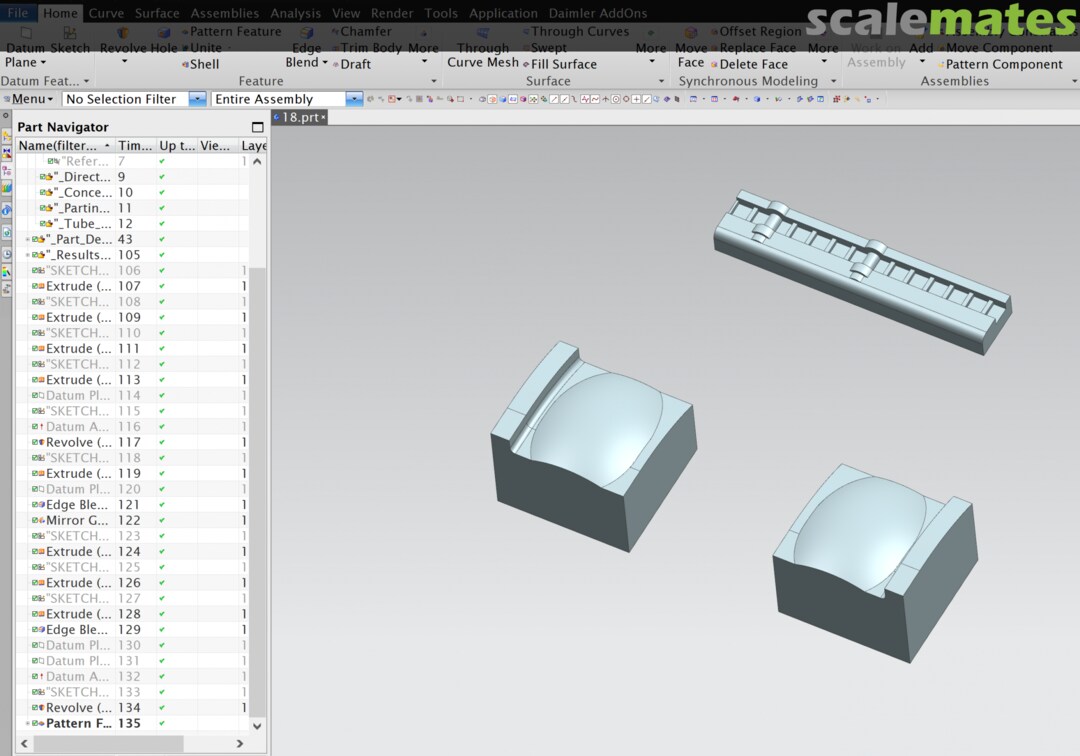Screen dimensions: 1080x756
Task: Switch to the Assemblies ribbon tab
Action: [x=224, y=13]
